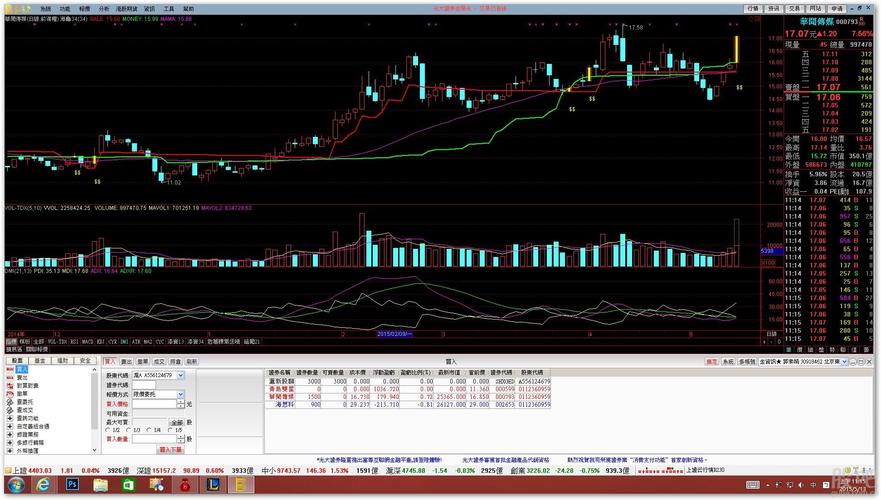Viewport: 881px width, 500px height.
Task: Launch Internet Explorer from the taskbar
Action: (43, 484)
